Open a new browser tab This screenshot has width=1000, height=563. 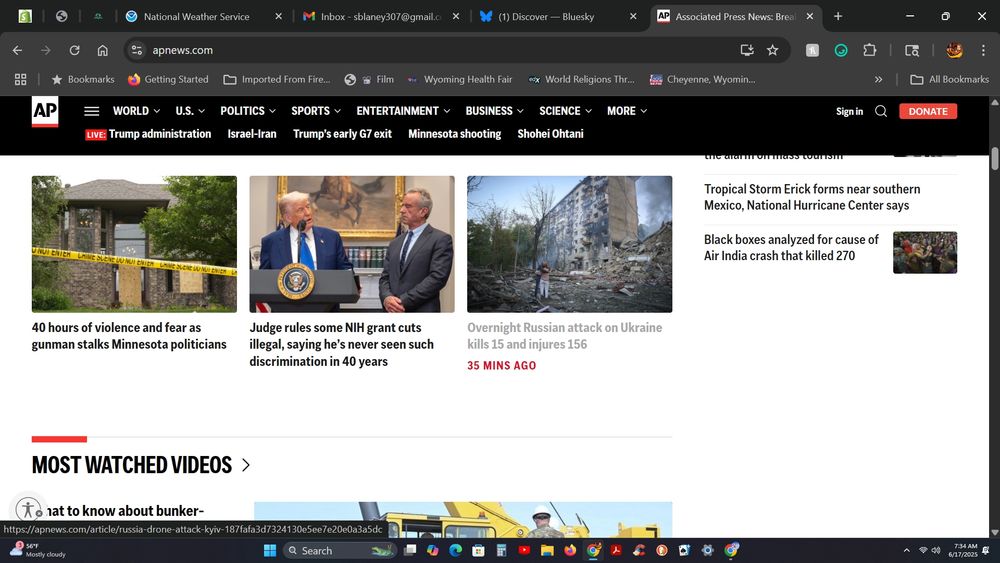tap(838, 17)
